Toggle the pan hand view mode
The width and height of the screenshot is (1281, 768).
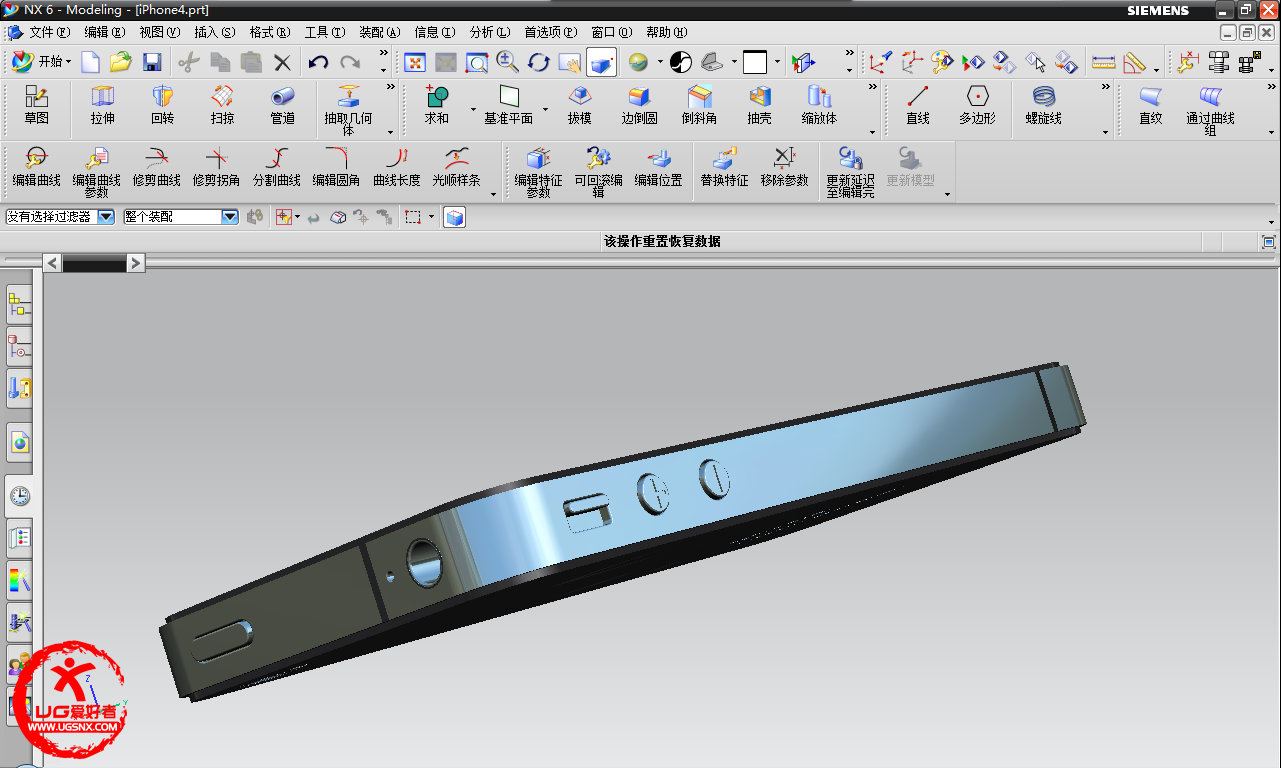570,62
